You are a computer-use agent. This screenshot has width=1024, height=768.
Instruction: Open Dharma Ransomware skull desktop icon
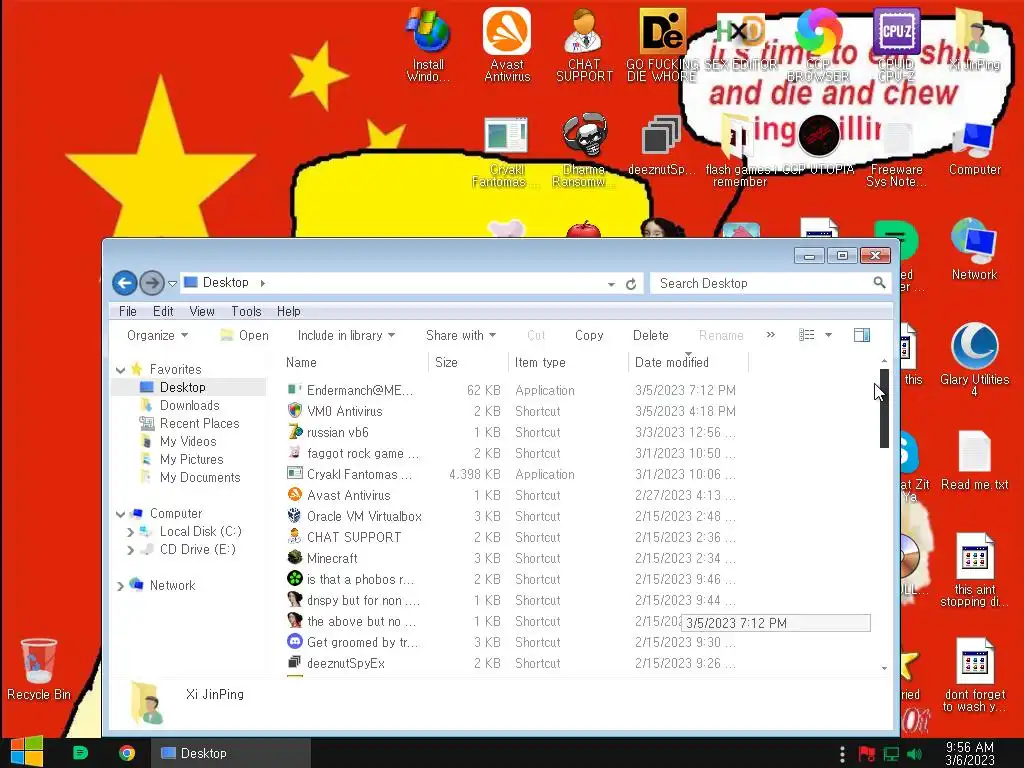tap(584, 152)
